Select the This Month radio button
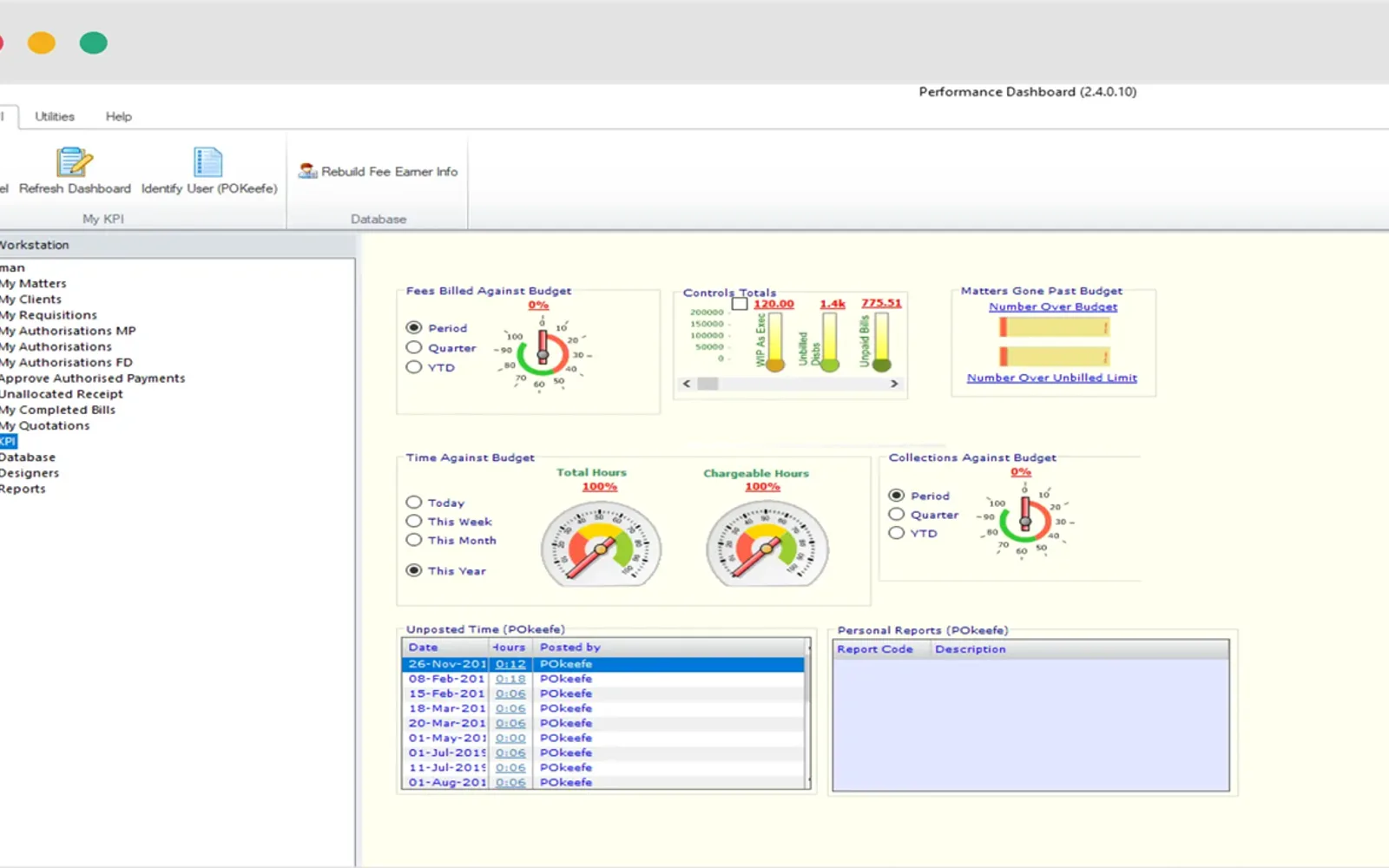This screenshot has height=868, width=1389. (x=414, y=540)
